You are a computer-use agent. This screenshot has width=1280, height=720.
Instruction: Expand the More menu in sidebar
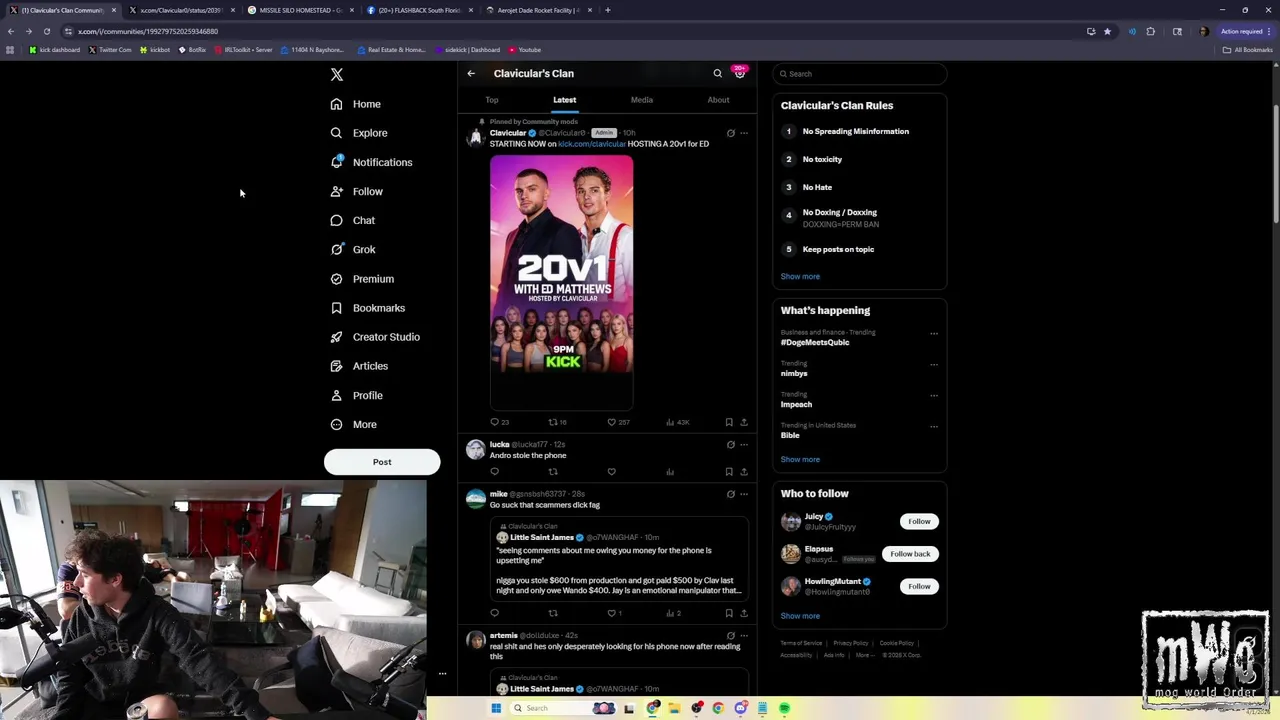pyautogui.click(x=354, y=424)
